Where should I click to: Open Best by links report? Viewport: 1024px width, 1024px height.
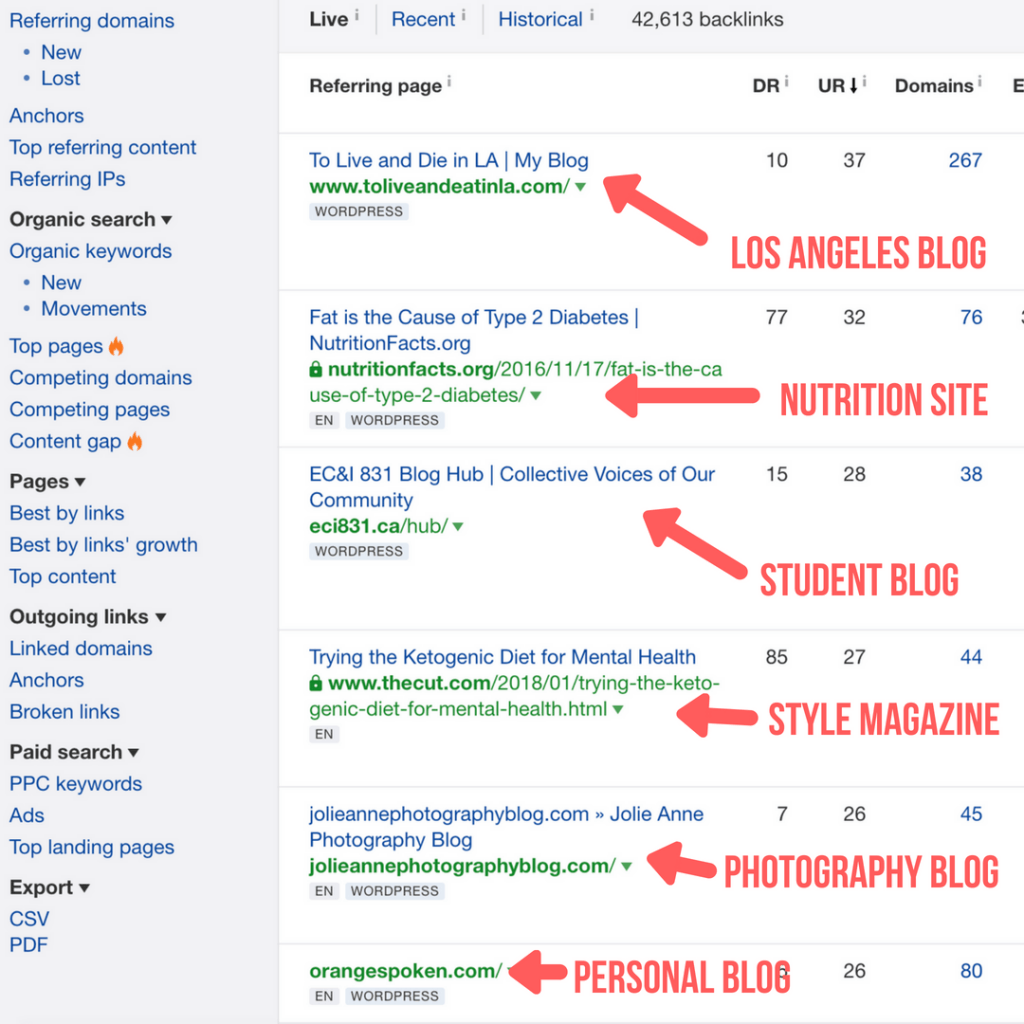coord(67,513)
